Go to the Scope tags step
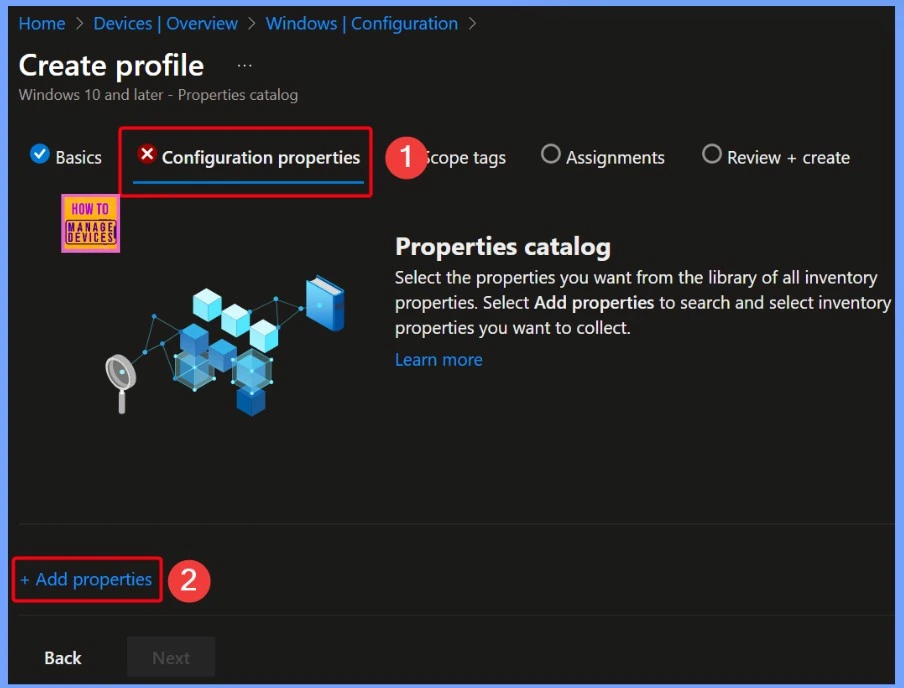The image size is (904, 688). coord(465,157)
